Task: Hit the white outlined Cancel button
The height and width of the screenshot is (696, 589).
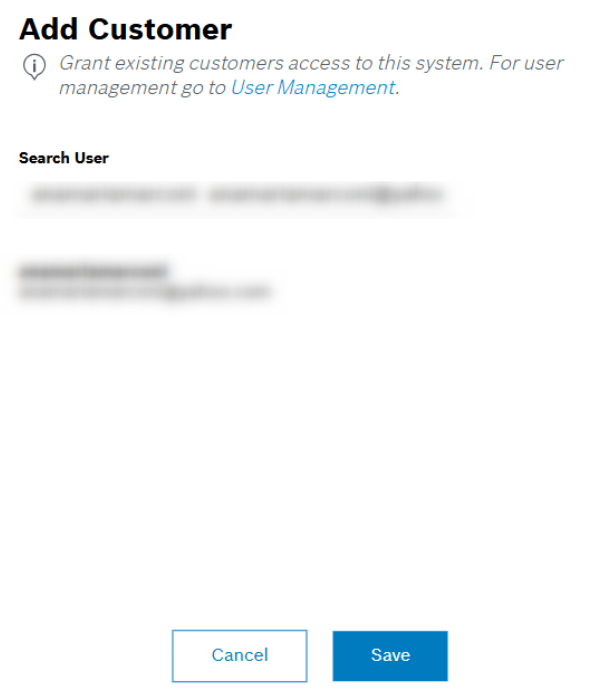Action: (x=240, y=656)
